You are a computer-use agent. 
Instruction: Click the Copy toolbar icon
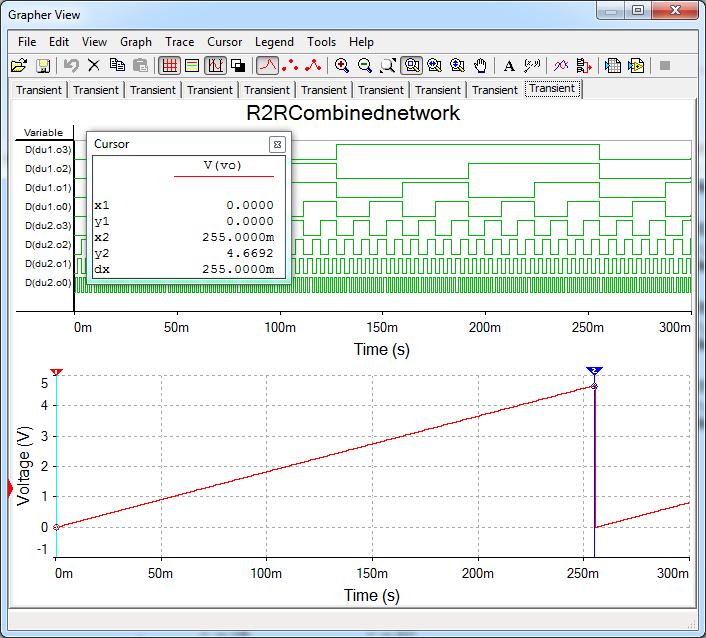(118, 66)
